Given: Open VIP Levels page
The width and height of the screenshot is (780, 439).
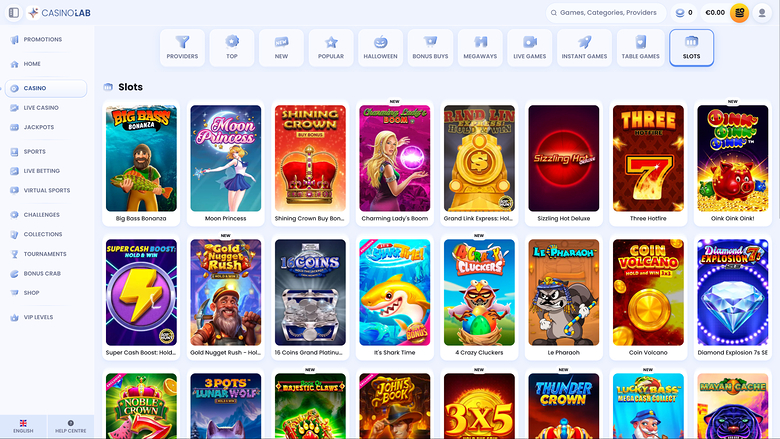Looking at the screenshot, I should point(40,317).
